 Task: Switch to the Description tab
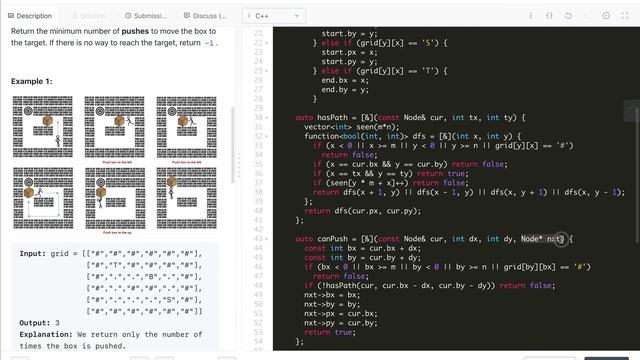coord(30,16)
